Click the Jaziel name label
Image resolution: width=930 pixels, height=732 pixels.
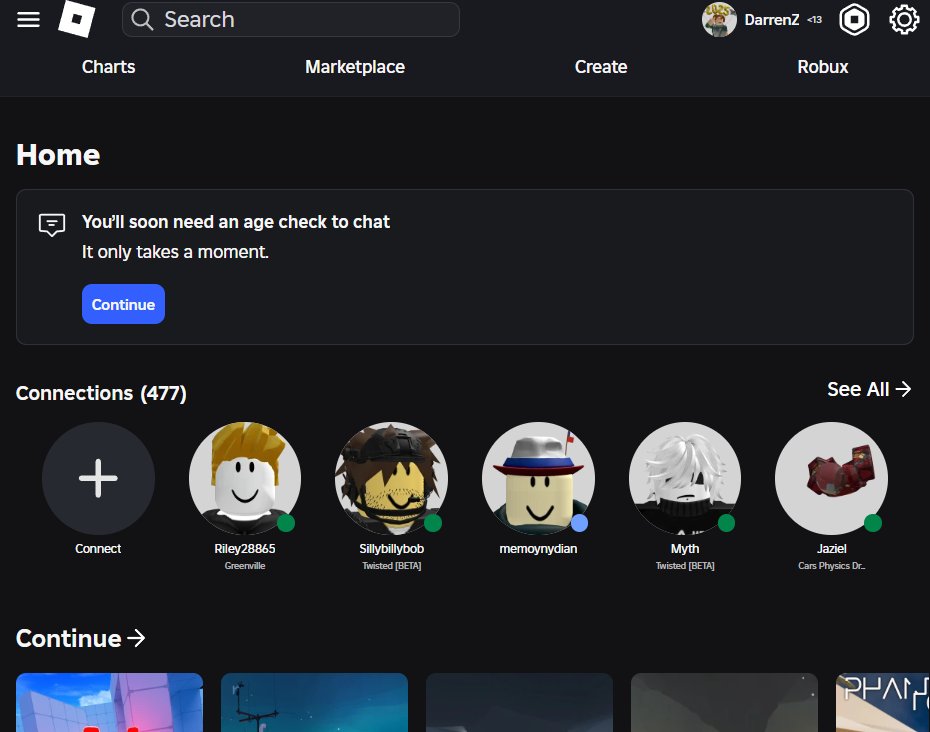pyautogui.click(x=832, y=549)
